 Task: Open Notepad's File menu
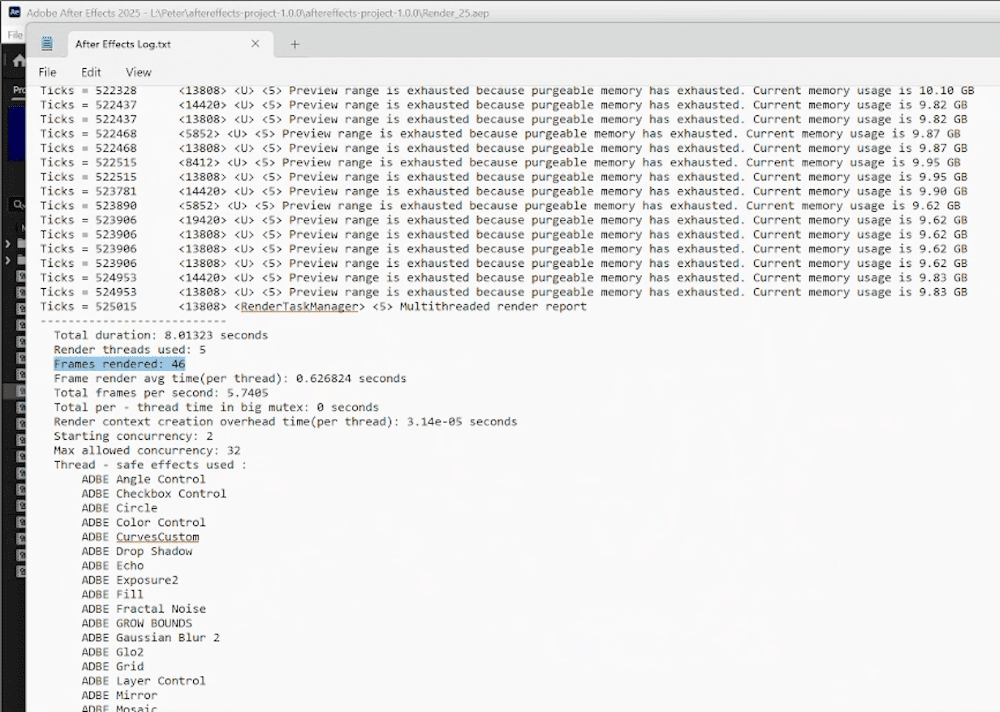(x=47, y=72)
